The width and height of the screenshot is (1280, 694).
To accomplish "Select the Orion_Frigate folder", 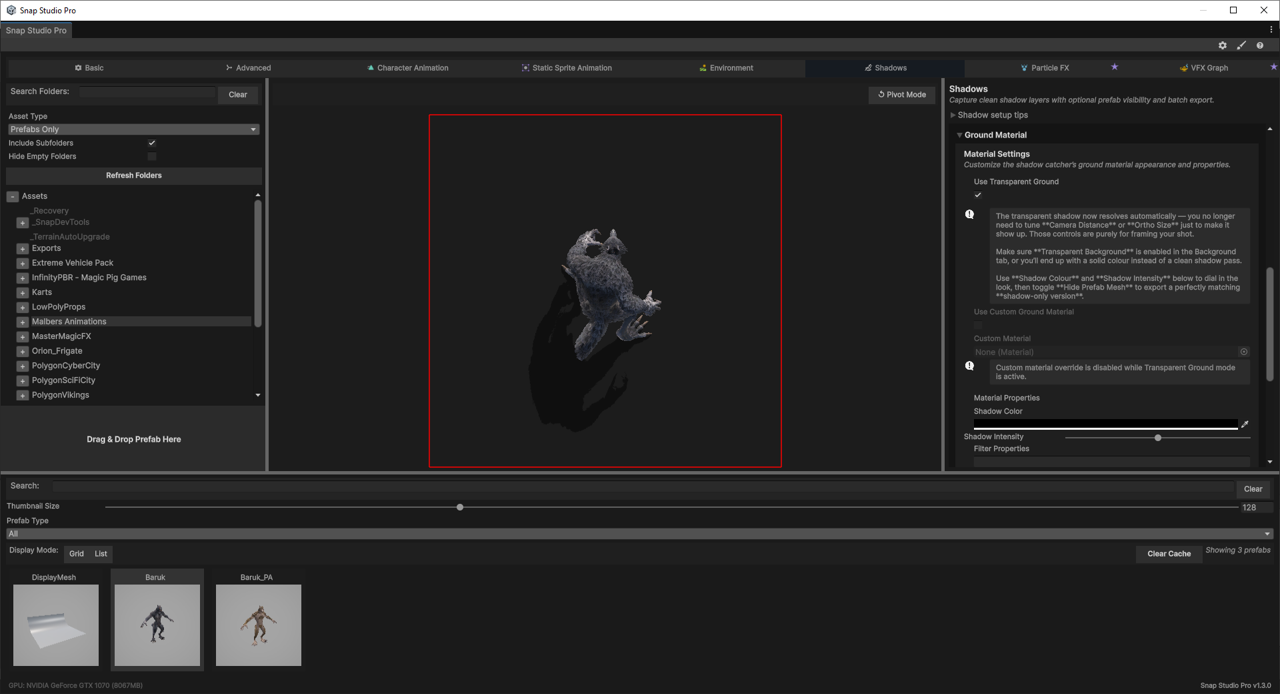I will click(57, 351).
